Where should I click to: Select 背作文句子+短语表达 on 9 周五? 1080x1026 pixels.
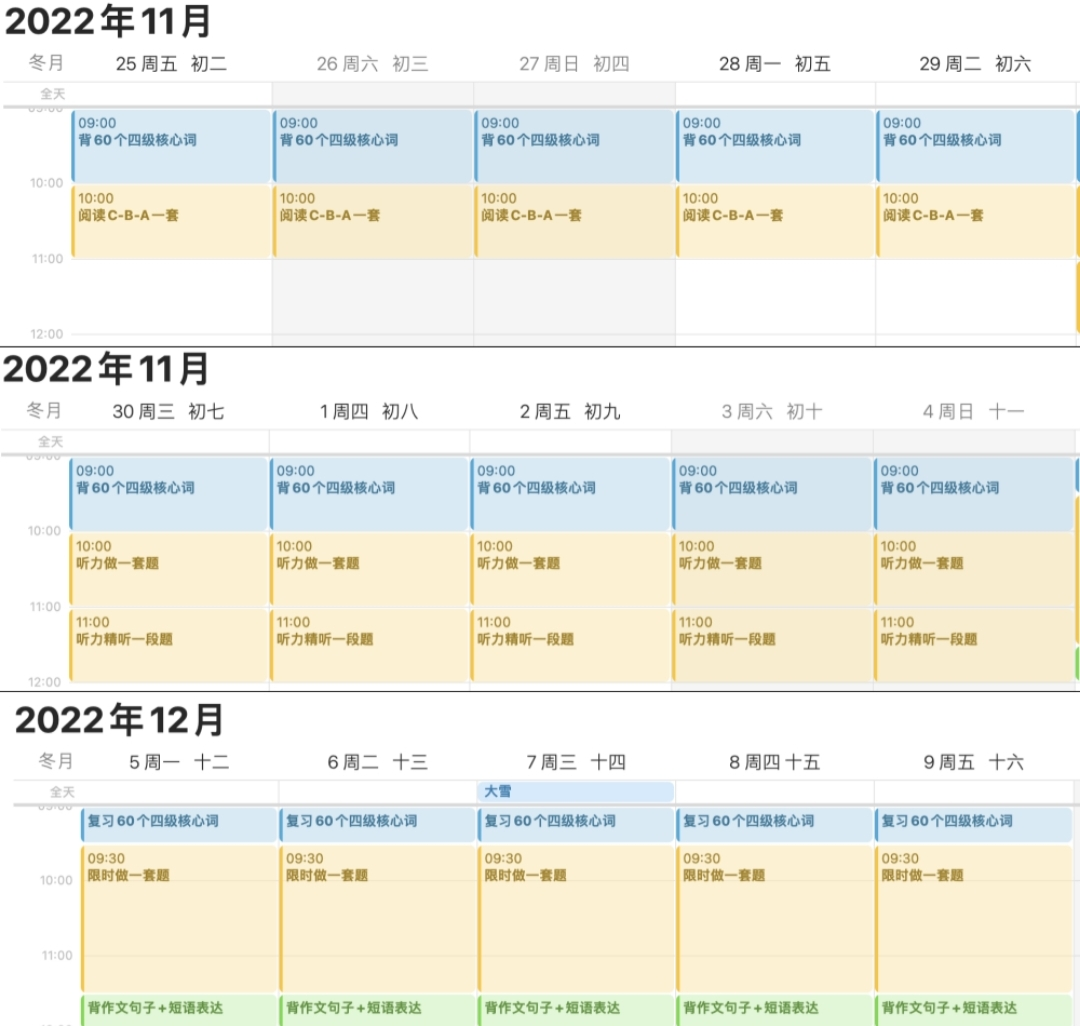[975, 1008]
